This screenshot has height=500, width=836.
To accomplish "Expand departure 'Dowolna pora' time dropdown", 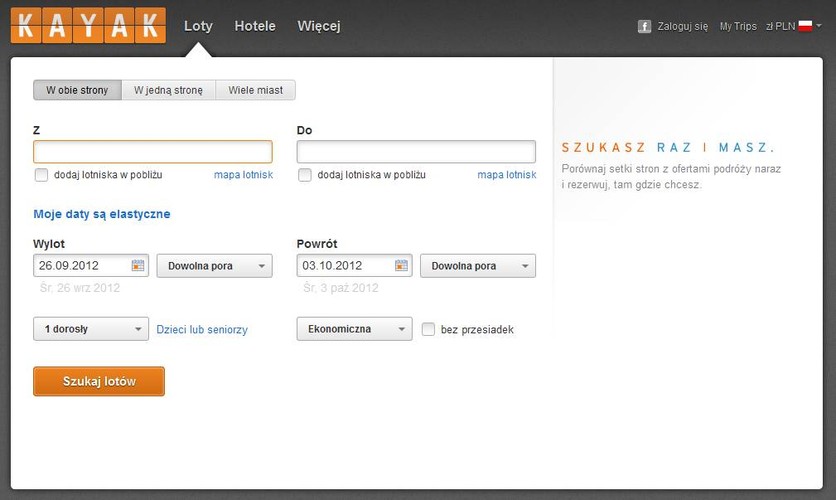I will point(214,266).
